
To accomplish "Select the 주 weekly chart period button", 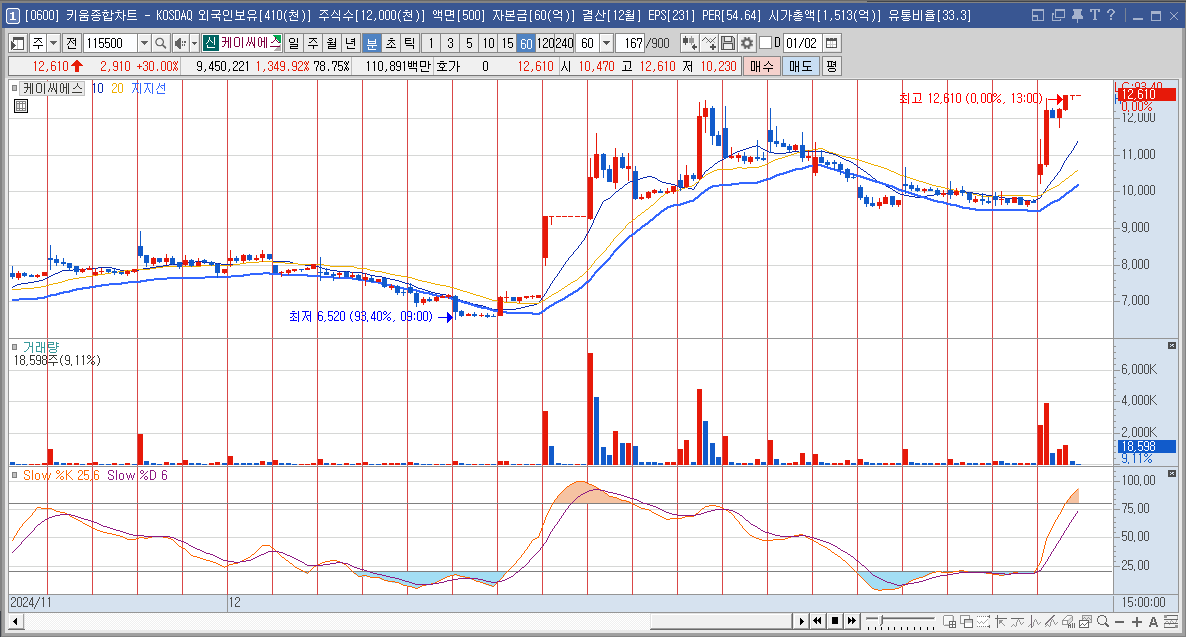I will [313, 43].
